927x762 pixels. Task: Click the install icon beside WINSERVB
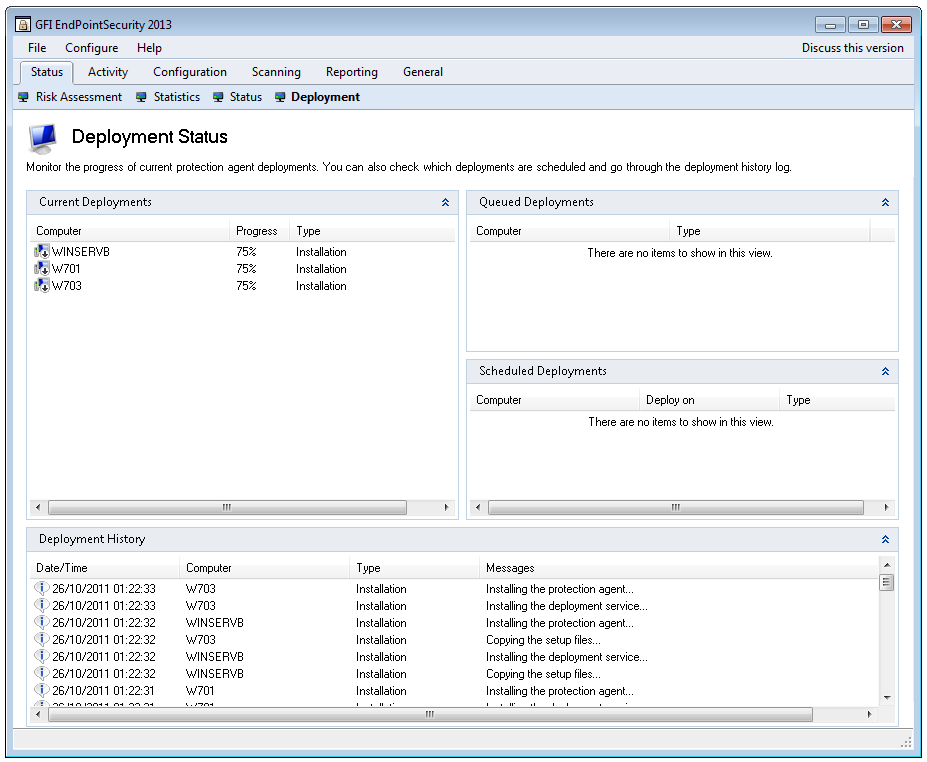(42, 252)
